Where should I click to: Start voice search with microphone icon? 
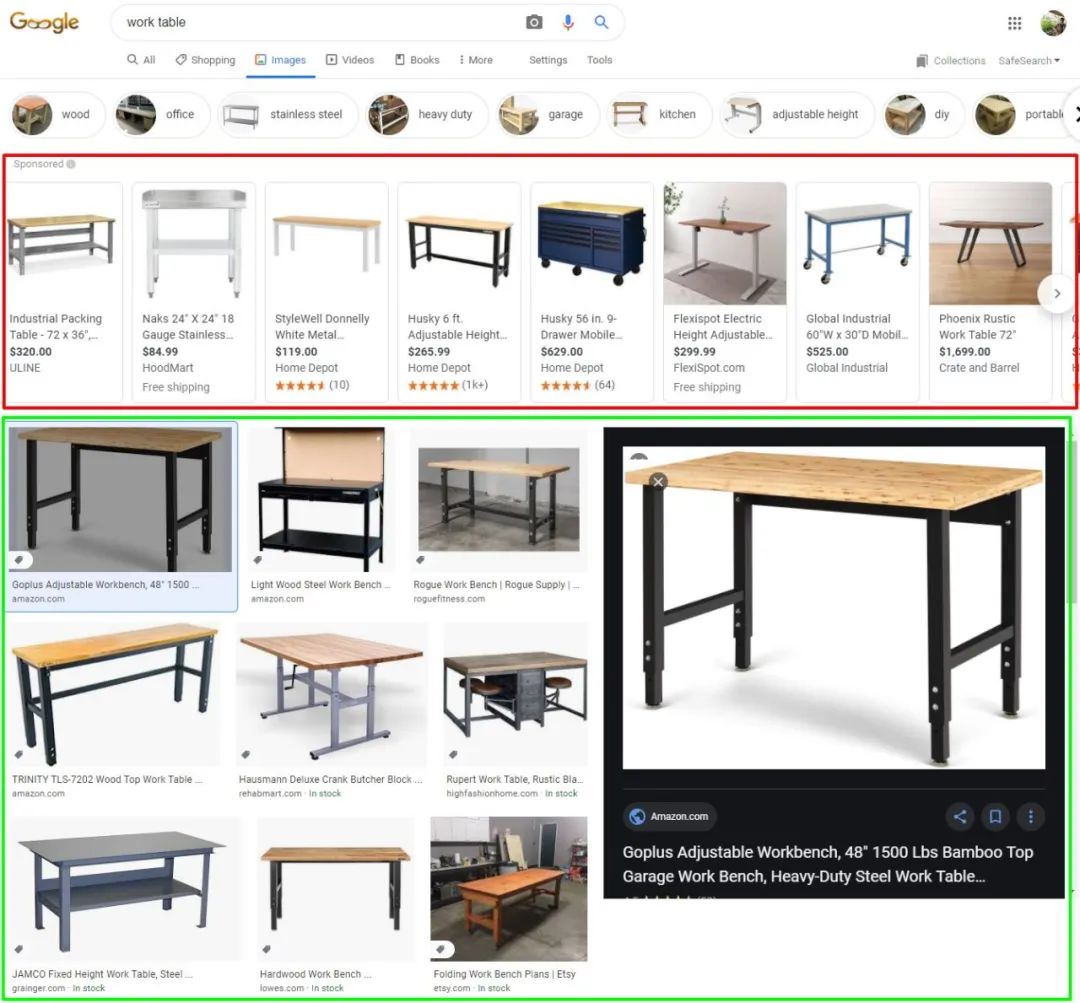click(x=568, y=22)
